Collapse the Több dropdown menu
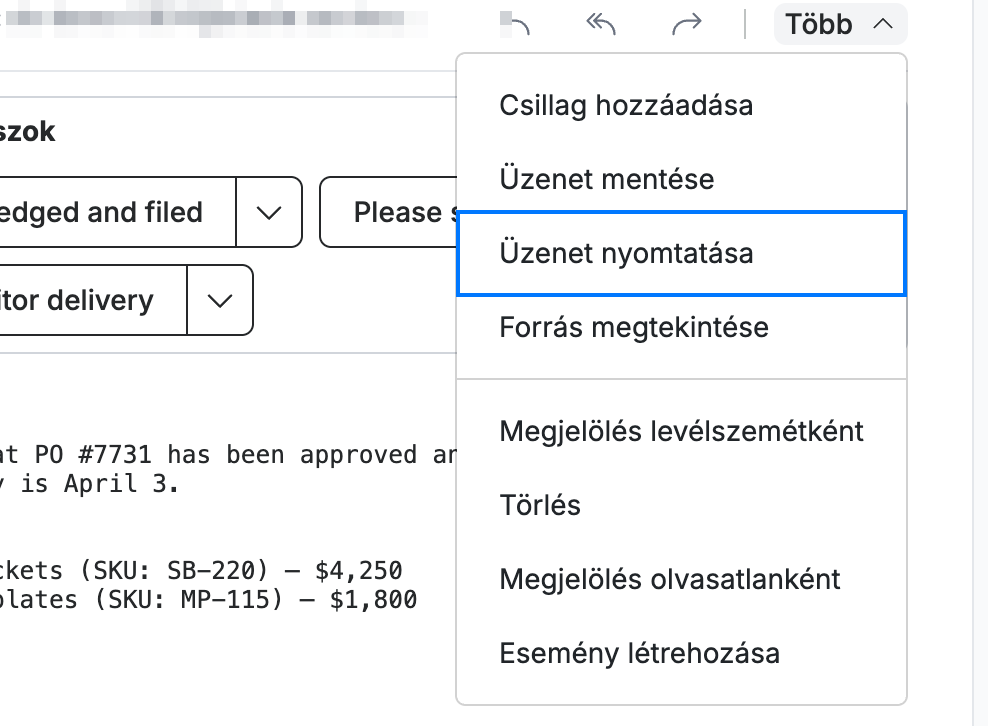 (x=841, y=24)
